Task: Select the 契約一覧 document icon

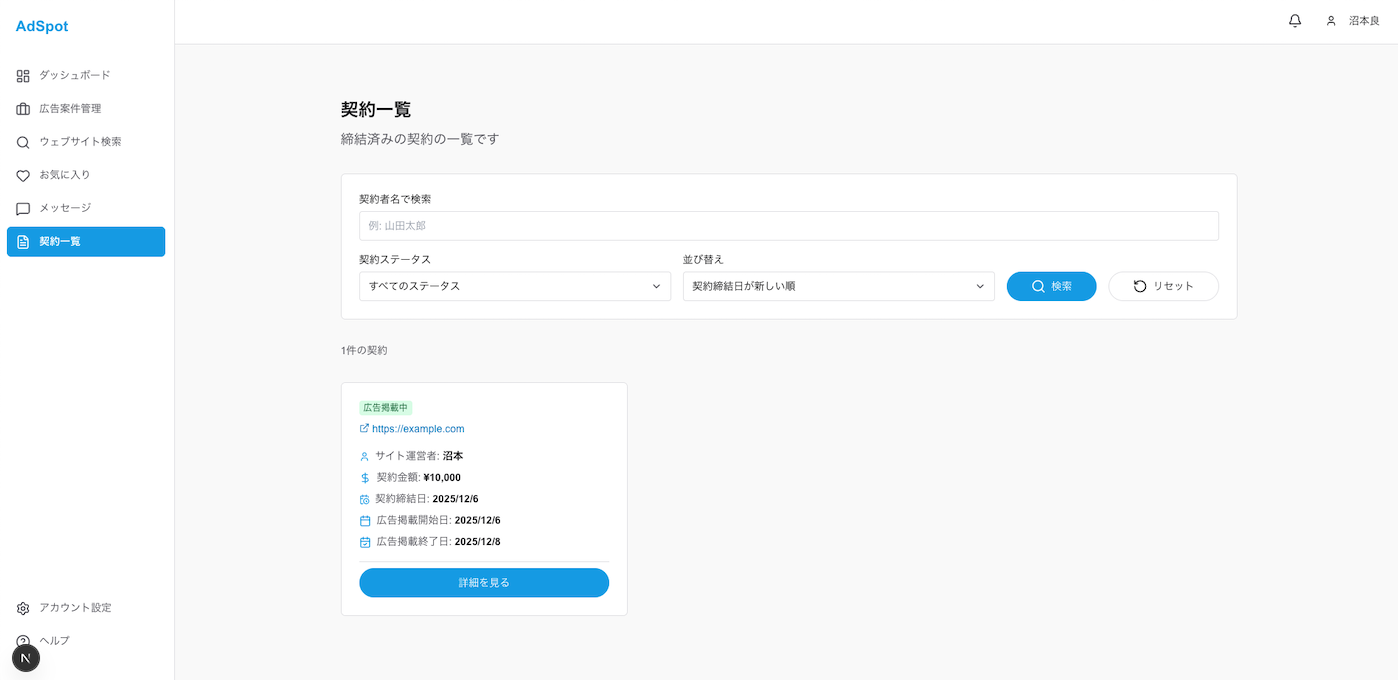Action: click(x=21, y=241)
